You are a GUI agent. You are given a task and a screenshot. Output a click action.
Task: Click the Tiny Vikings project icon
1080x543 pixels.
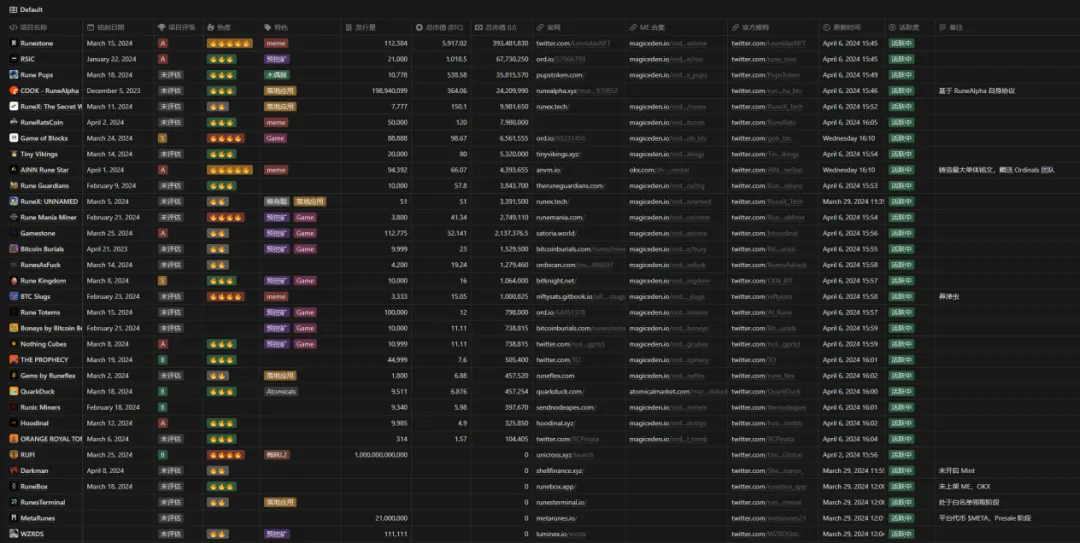click(x=14, y=154)
